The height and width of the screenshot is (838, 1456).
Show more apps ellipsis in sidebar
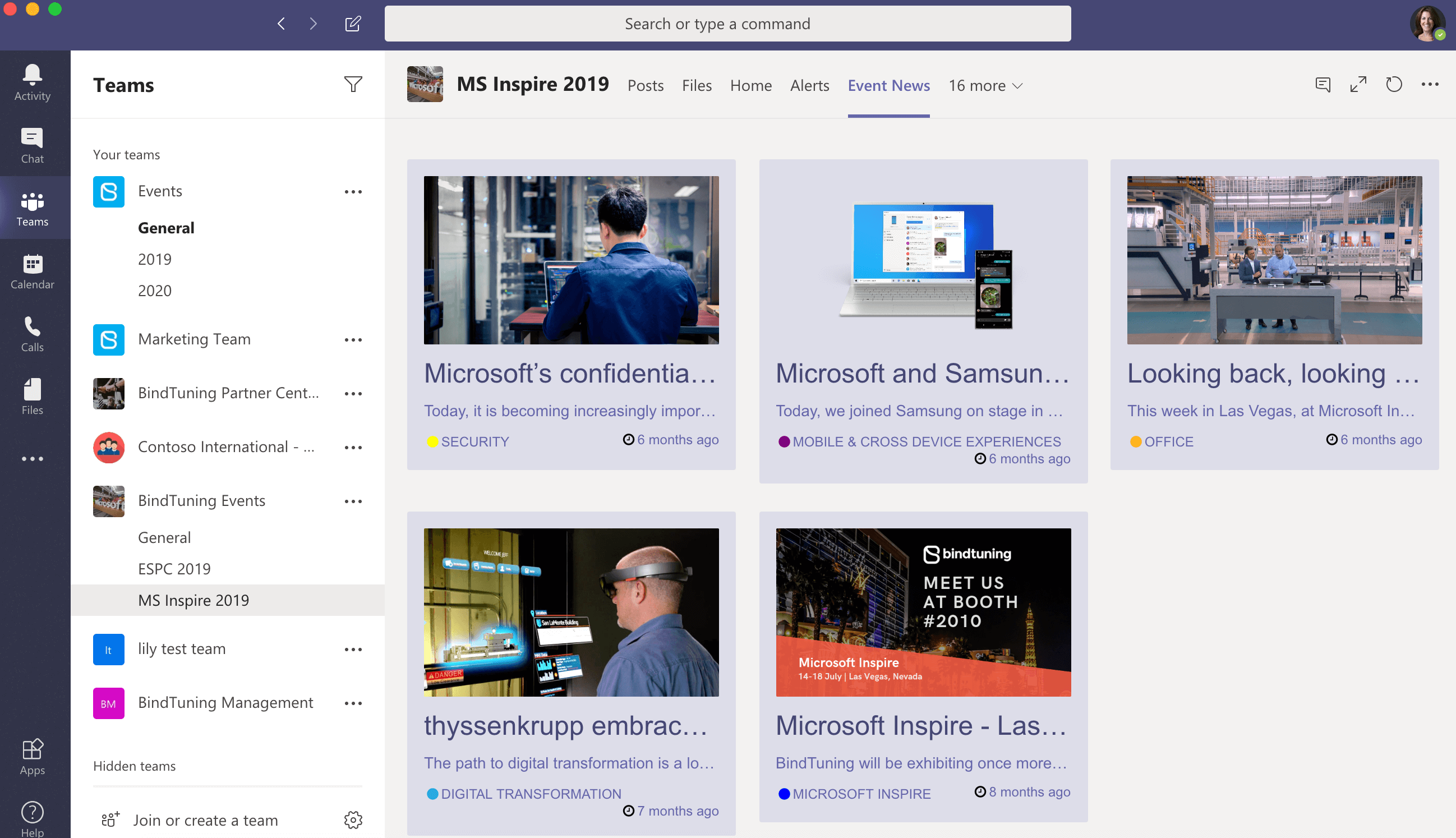click(32, 459)
